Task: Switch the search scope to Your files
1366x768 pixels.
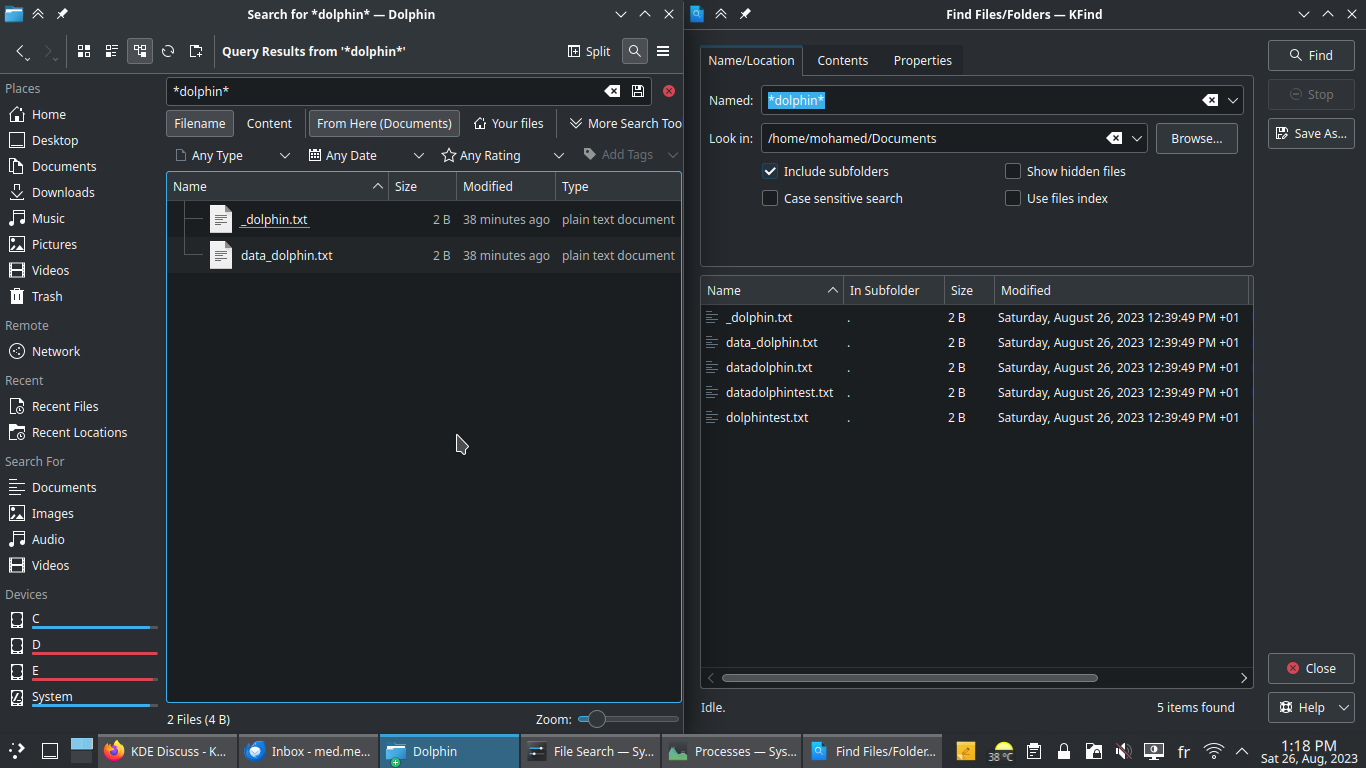Action: click(509, 123)
